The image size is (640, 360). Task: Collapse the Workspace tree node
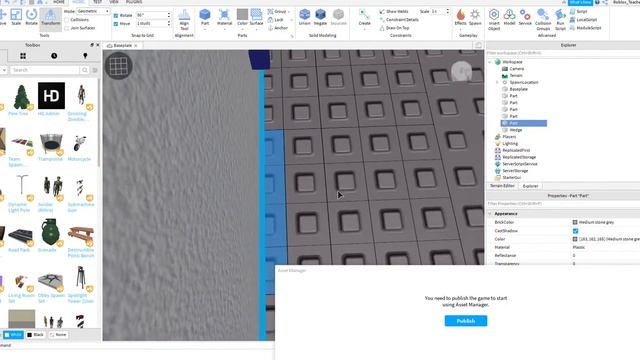click(x=490, y=62)
